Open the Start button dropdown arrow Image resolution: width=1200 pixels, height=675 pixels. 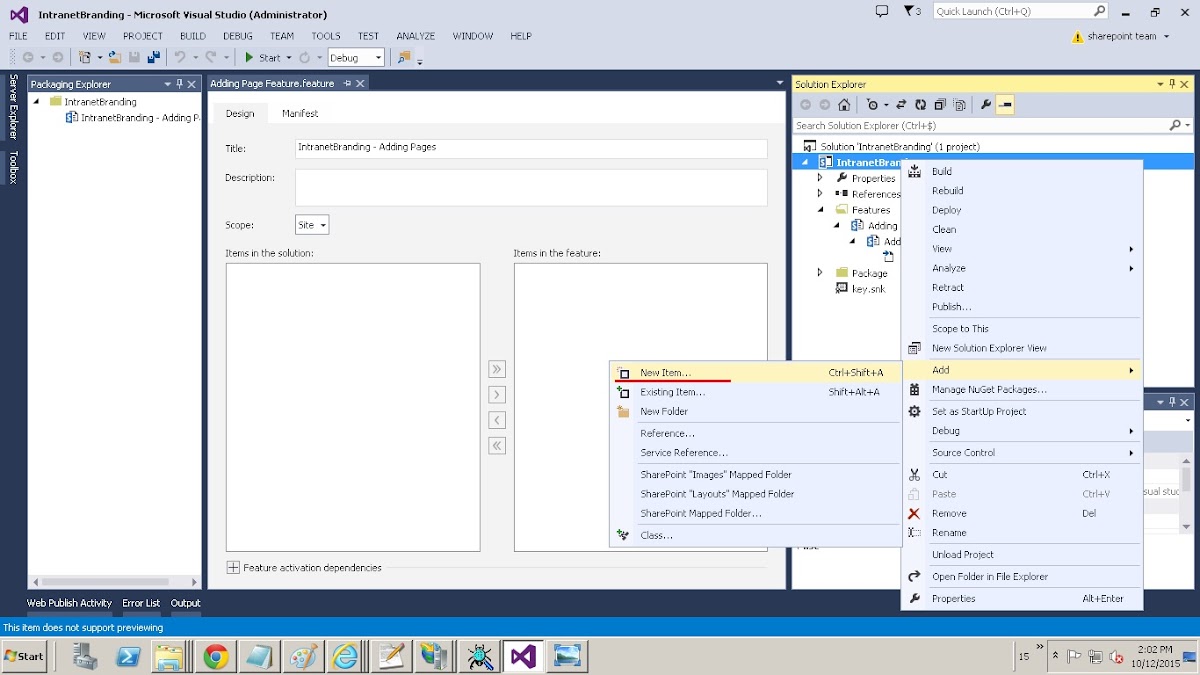click(x=289, y=58)
